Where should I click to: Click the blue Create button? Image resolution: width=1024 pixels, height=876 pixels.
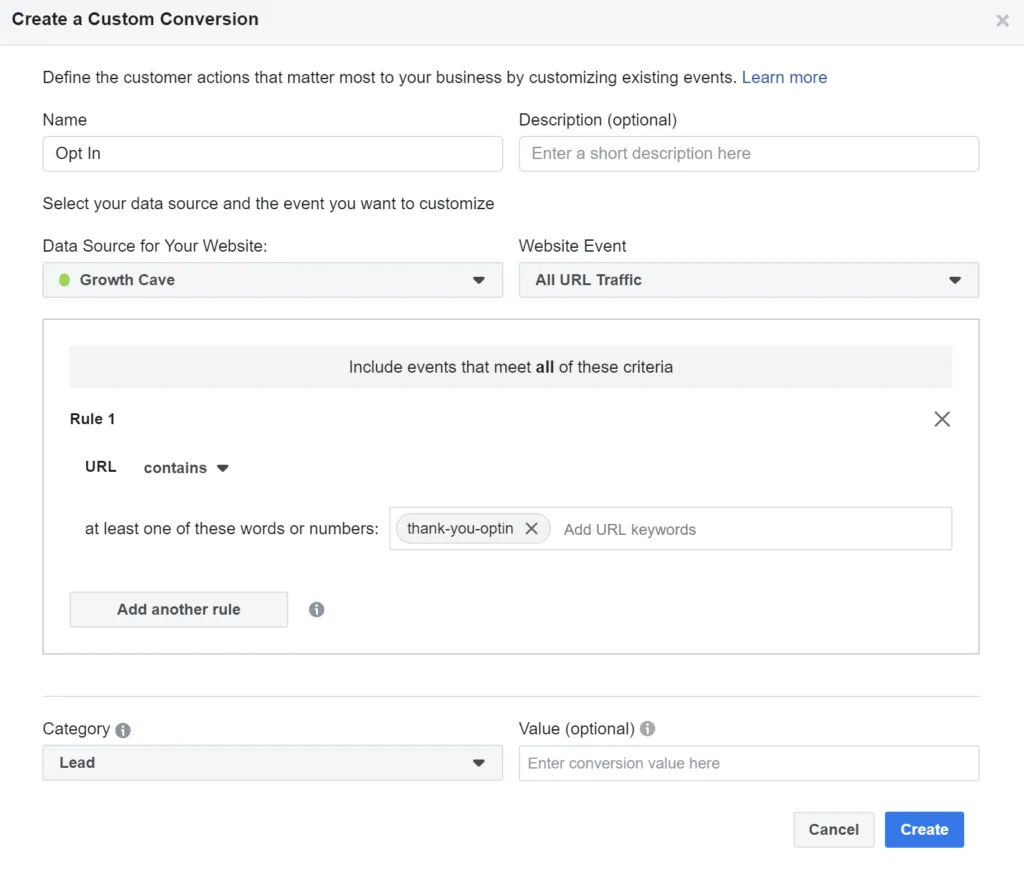[x=924, y=830]
